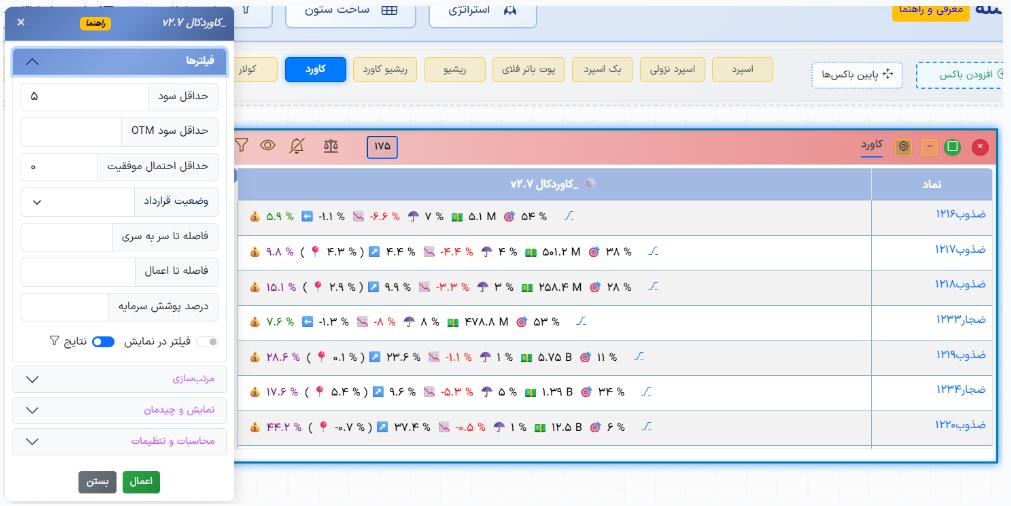The height and width of the screenshot is (506, 1011).
Task: Click the حداقل سود OTM input field
Action: [x=119, y=131]
